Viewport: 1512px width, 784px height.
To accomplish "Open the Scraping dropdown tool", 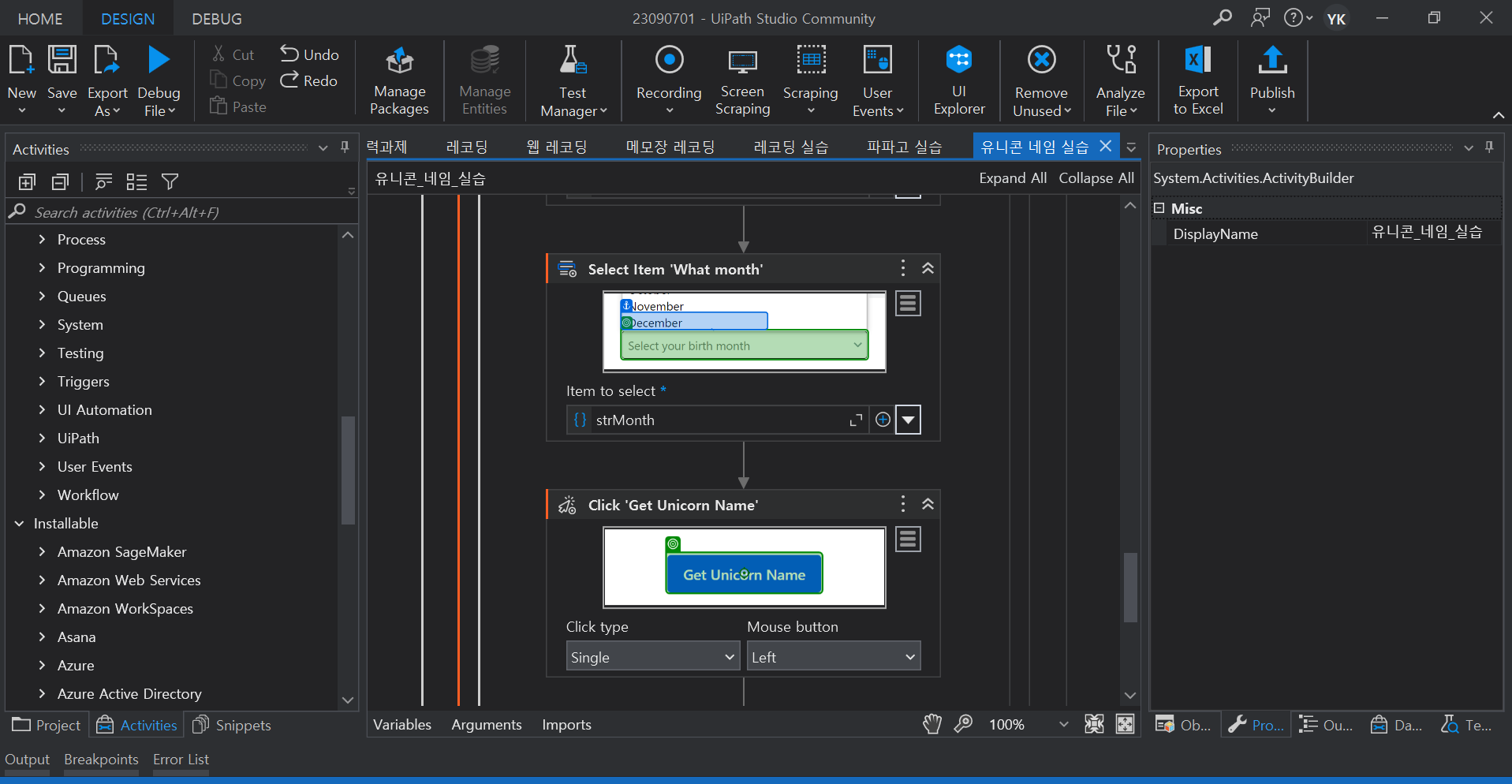I will [x=810, y=80].
